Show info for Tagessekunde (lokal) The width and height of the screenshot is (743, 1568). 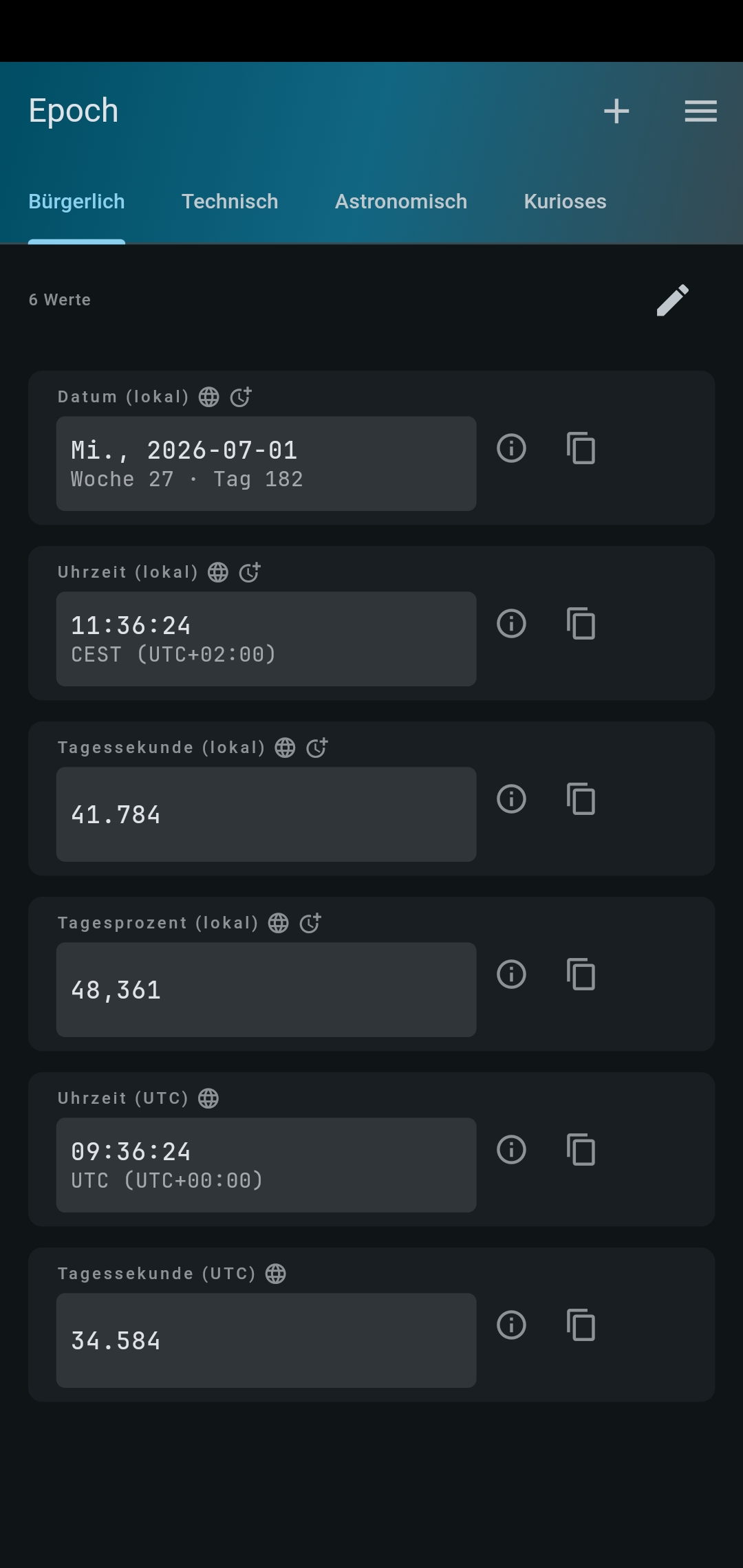click(x=511, y=799)
